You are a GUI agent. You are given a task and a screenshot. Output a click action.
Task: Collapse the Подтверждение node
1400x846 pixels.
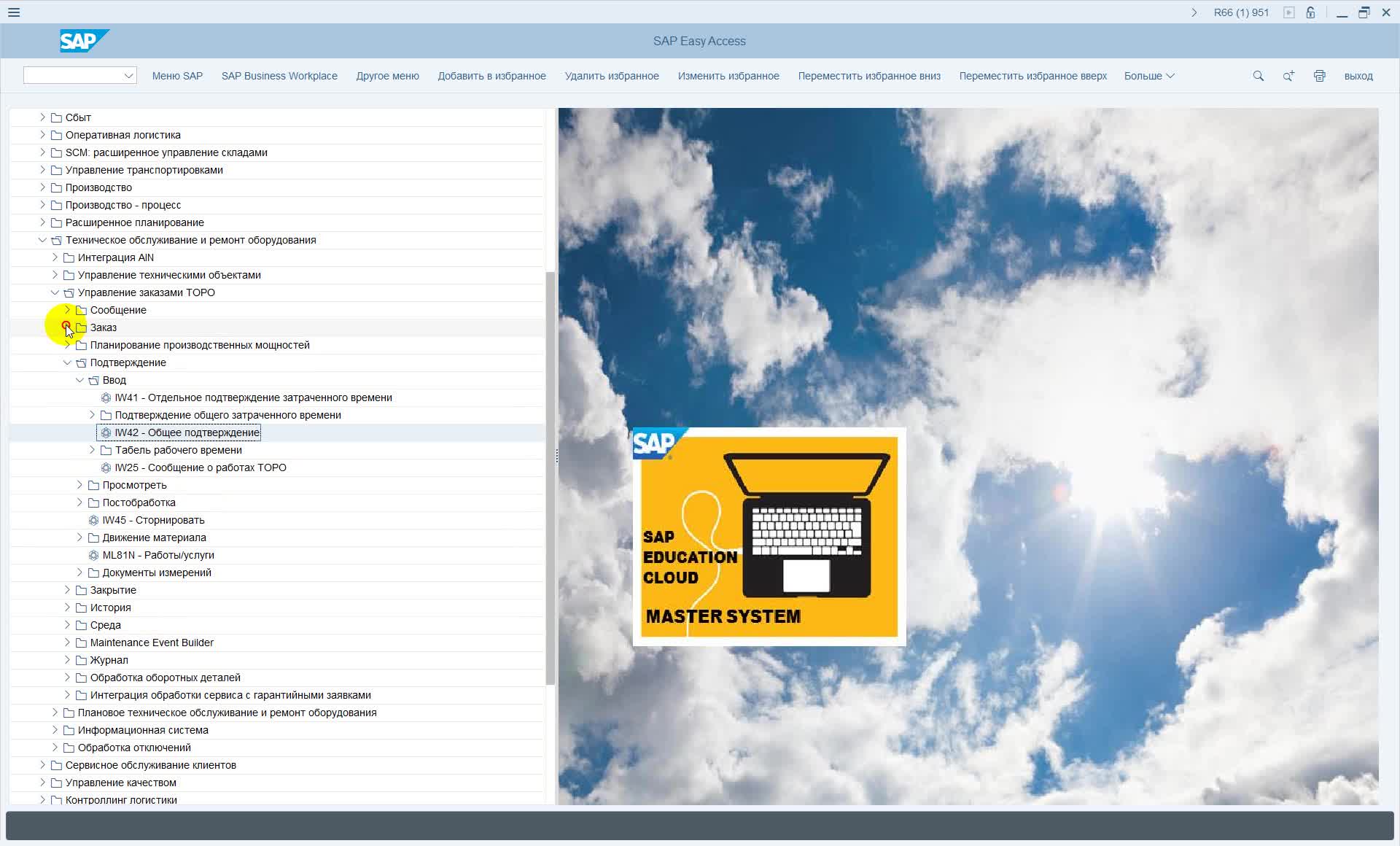tap(67, 362)
